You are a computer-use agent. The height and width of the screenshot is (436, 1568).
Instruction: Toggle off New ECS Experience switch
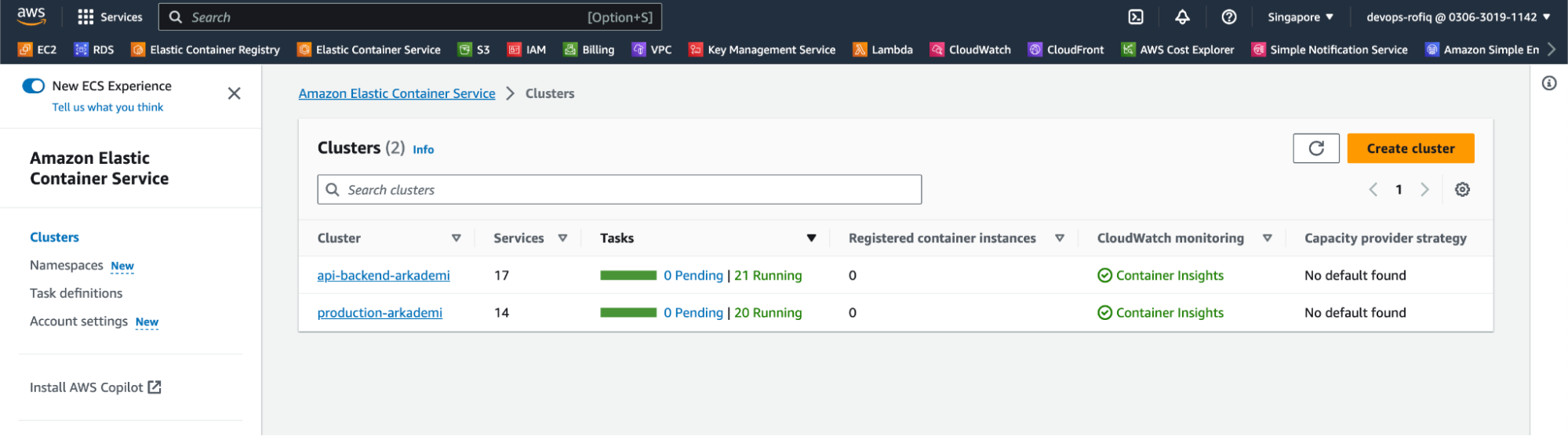pyautogui.click(x=34, y=85)
